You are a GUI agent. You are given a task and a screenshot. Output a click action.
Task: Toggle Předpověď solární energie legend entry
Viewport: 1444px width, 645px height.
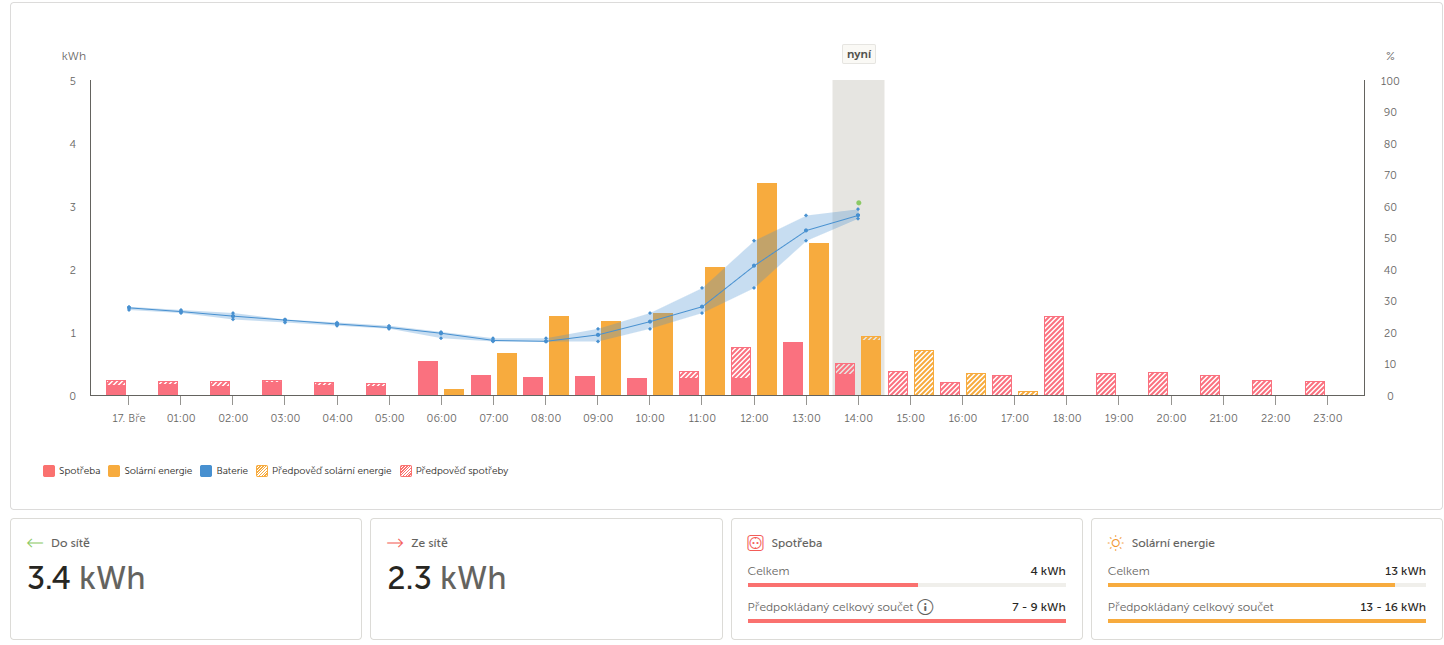[324, 471]
